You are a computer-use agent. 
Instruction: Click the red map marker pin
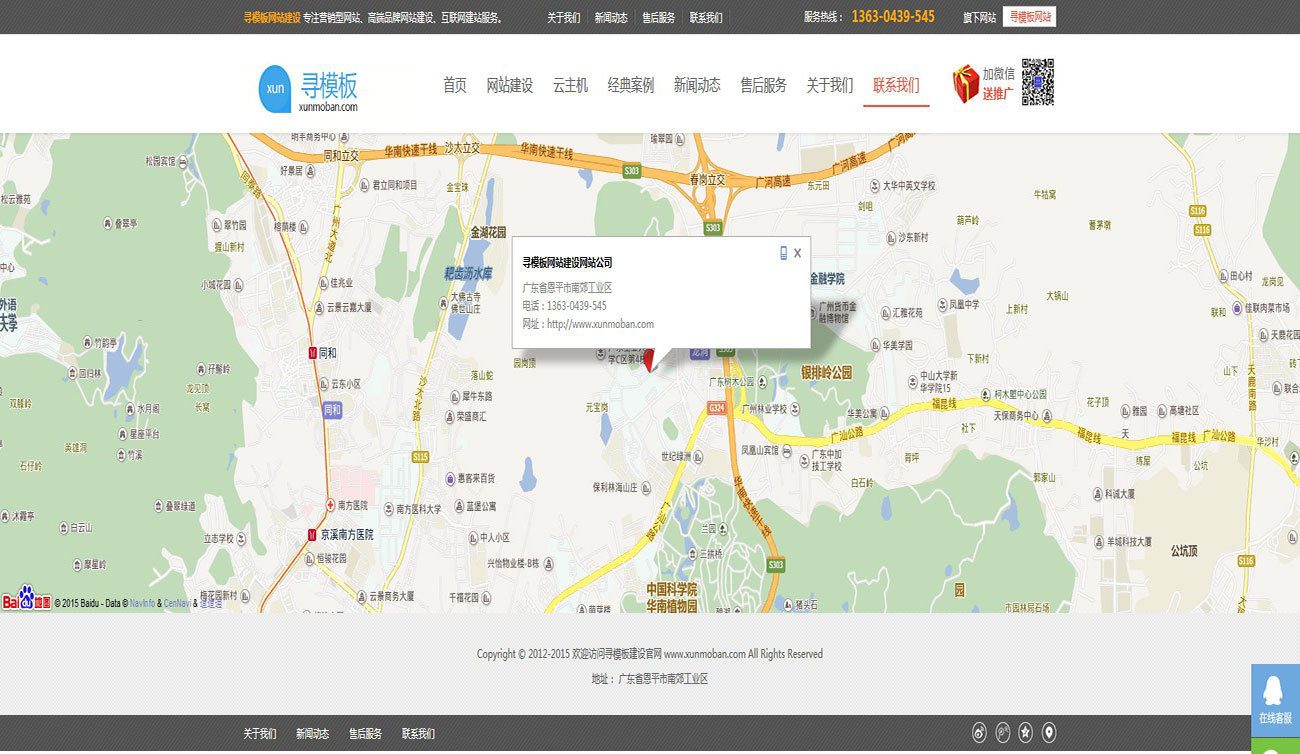[x=649, y=360]
